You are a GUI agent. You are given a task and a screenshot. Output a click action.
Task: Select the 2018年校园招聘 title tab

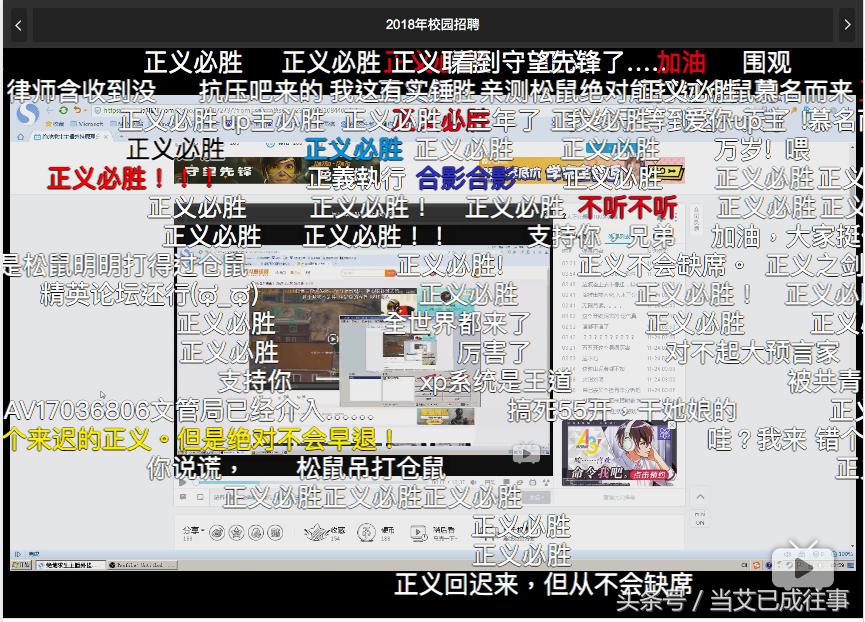tap(432, 23)
